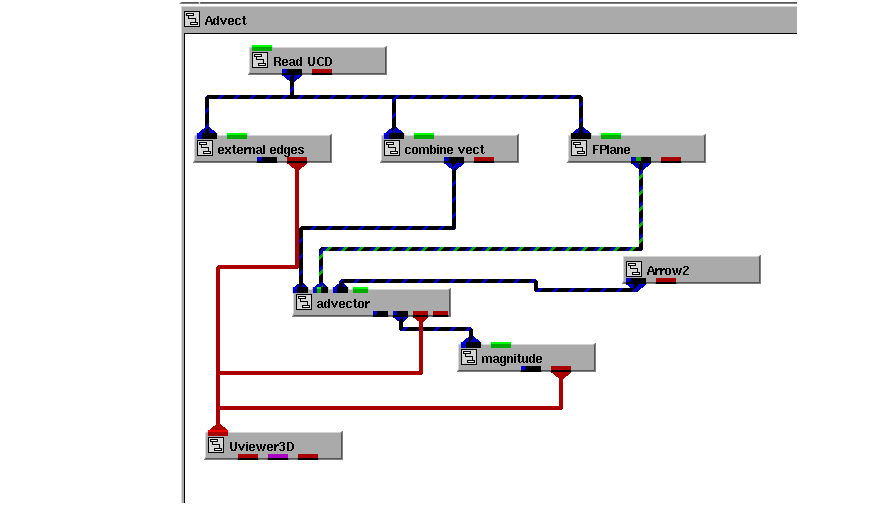Screen dimensions: 893x509
Task: Click red output port on external edges
Action: [x=297, y=160]
